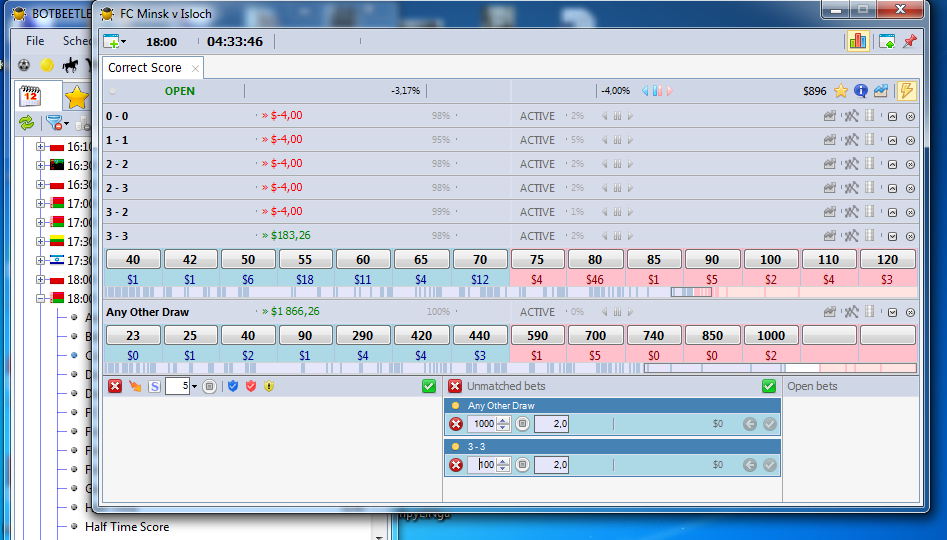Click back arrow on 3 - 3 bet
This screenshot has height=540, width=947.
pos(750,465)
